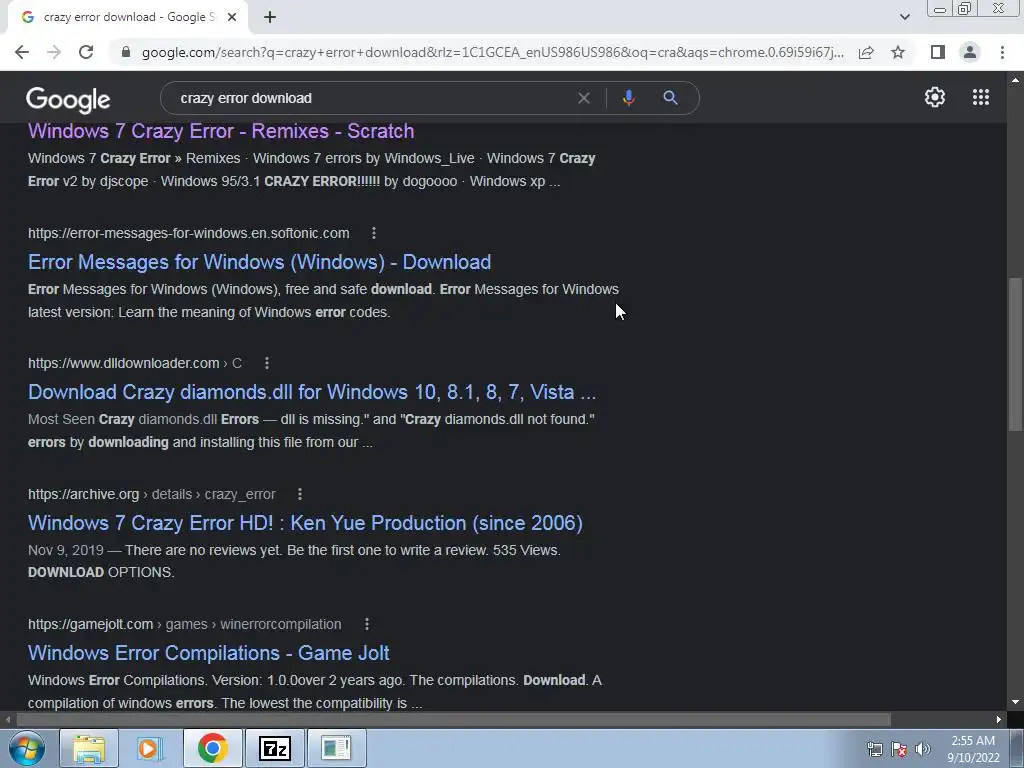Open the Chrome three-dot menu
The height and width of the screenshot is (768, 1024).
click(x=1002, y=52)
